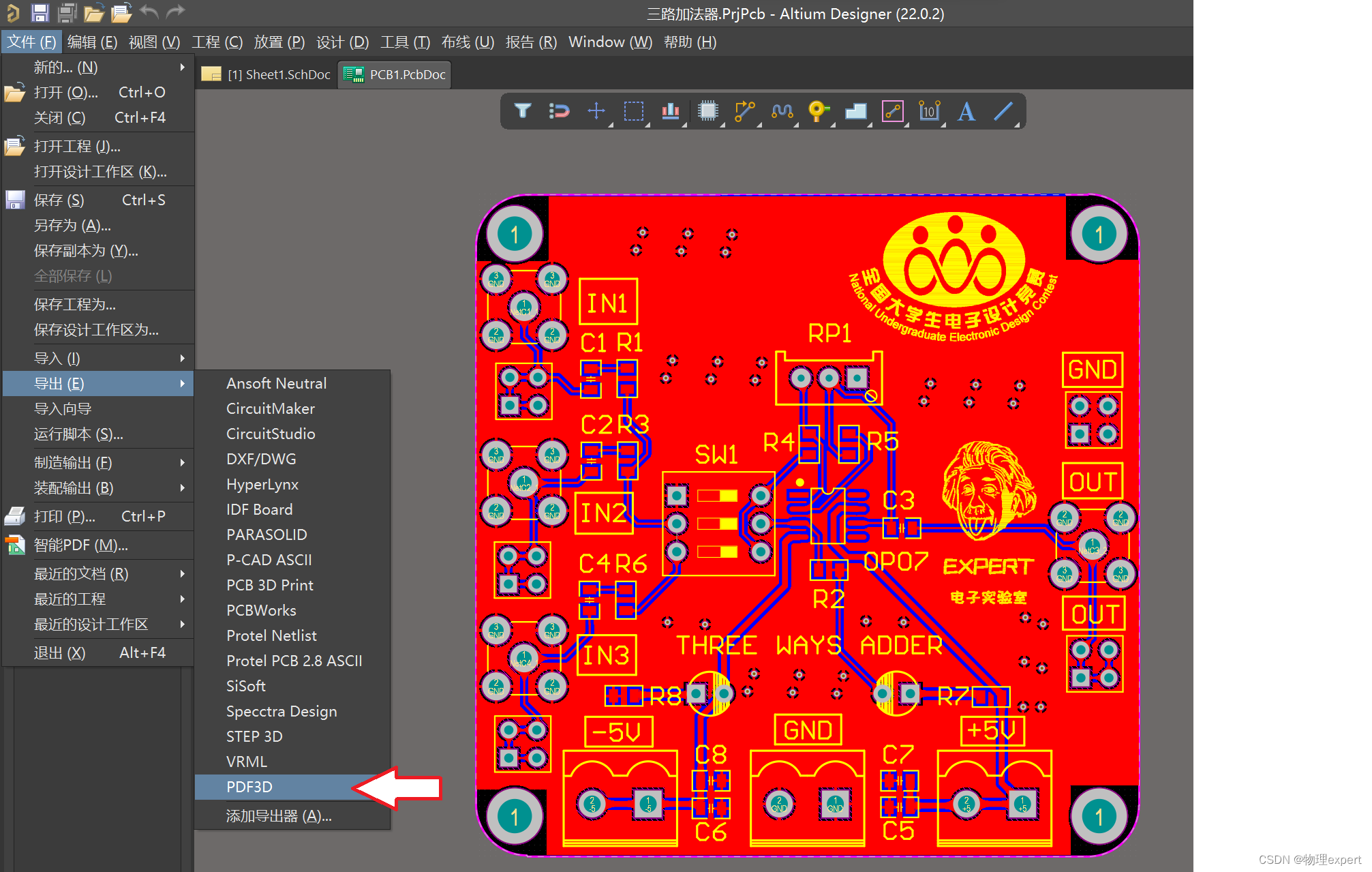Open the Window (W) menu
This screenshot has height=872, width=1372.
tap(610, 42)
